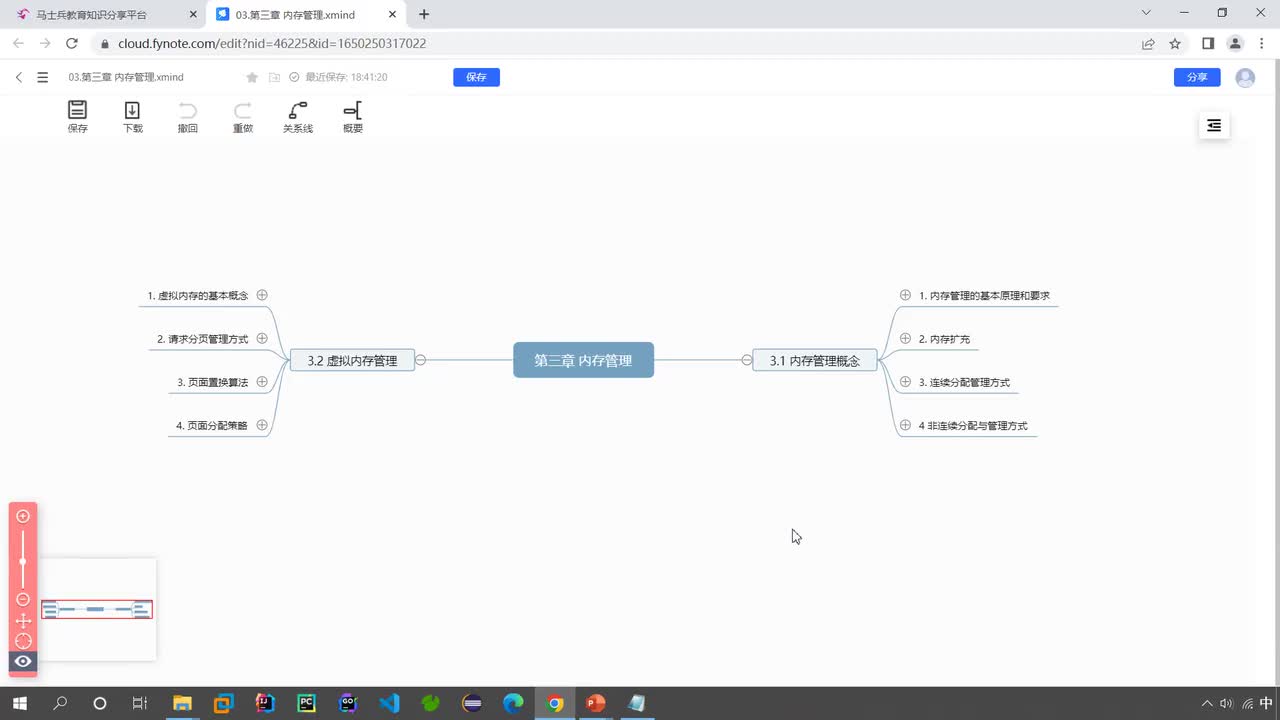Select topic text 3. 页面置换算法

point(213,382)
